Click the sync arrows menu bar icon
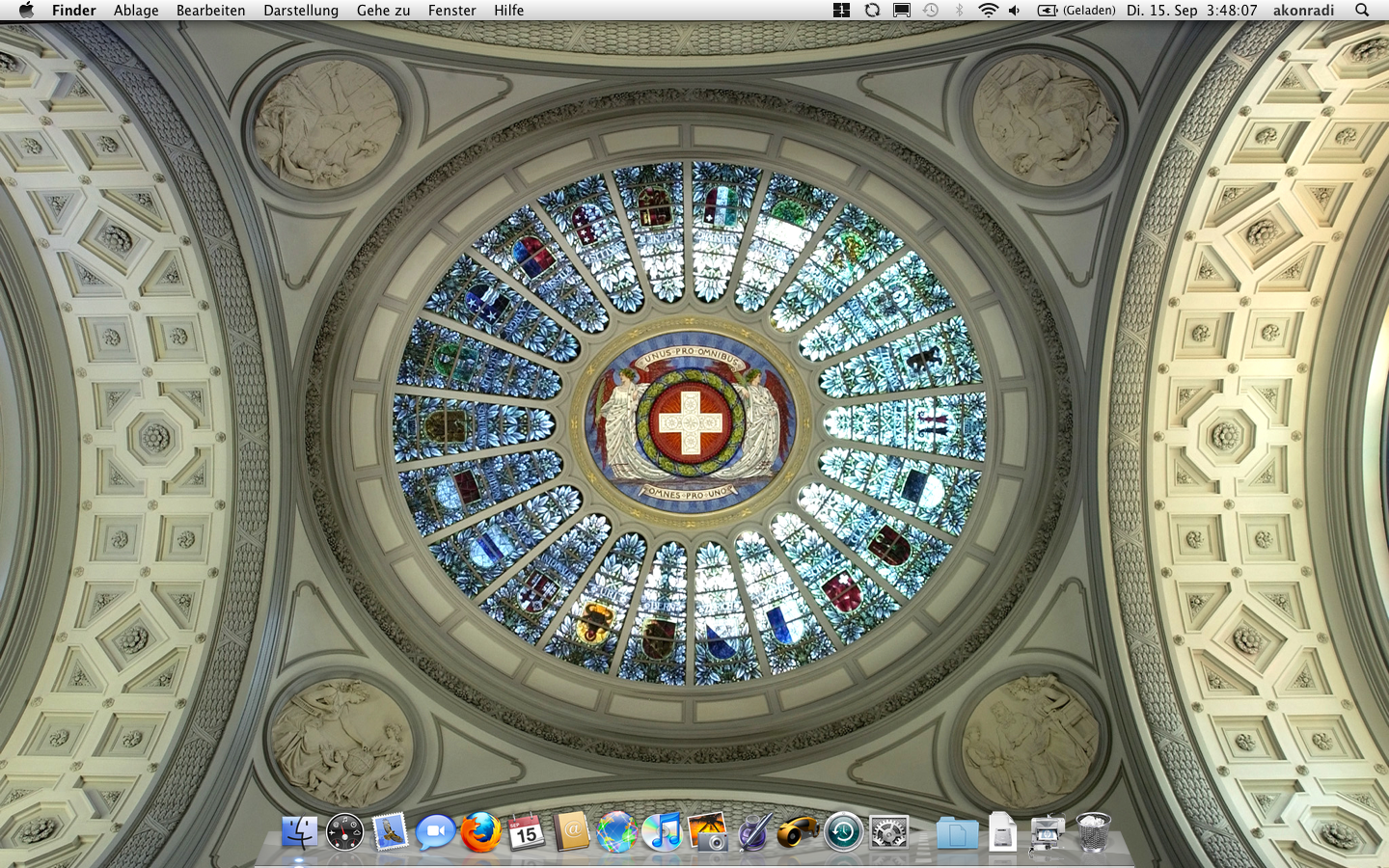Viewport: 1389px width, 868px height. coord(872,10)
